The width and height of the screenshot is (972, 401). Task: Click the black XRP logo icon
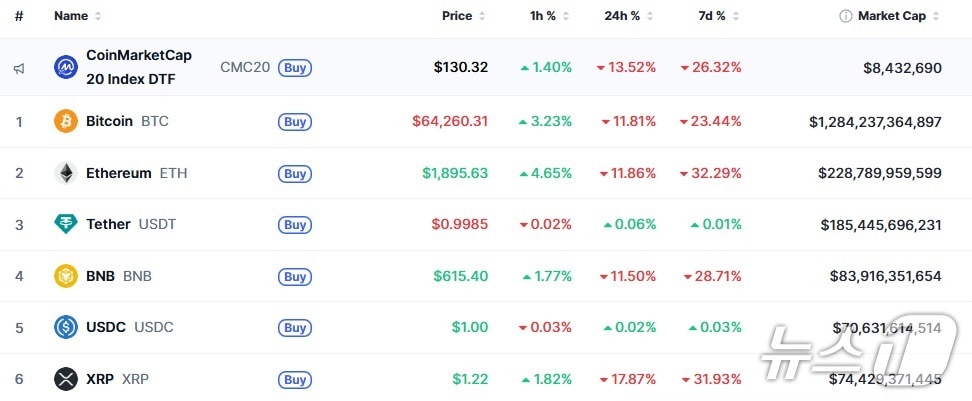(65, 379)
